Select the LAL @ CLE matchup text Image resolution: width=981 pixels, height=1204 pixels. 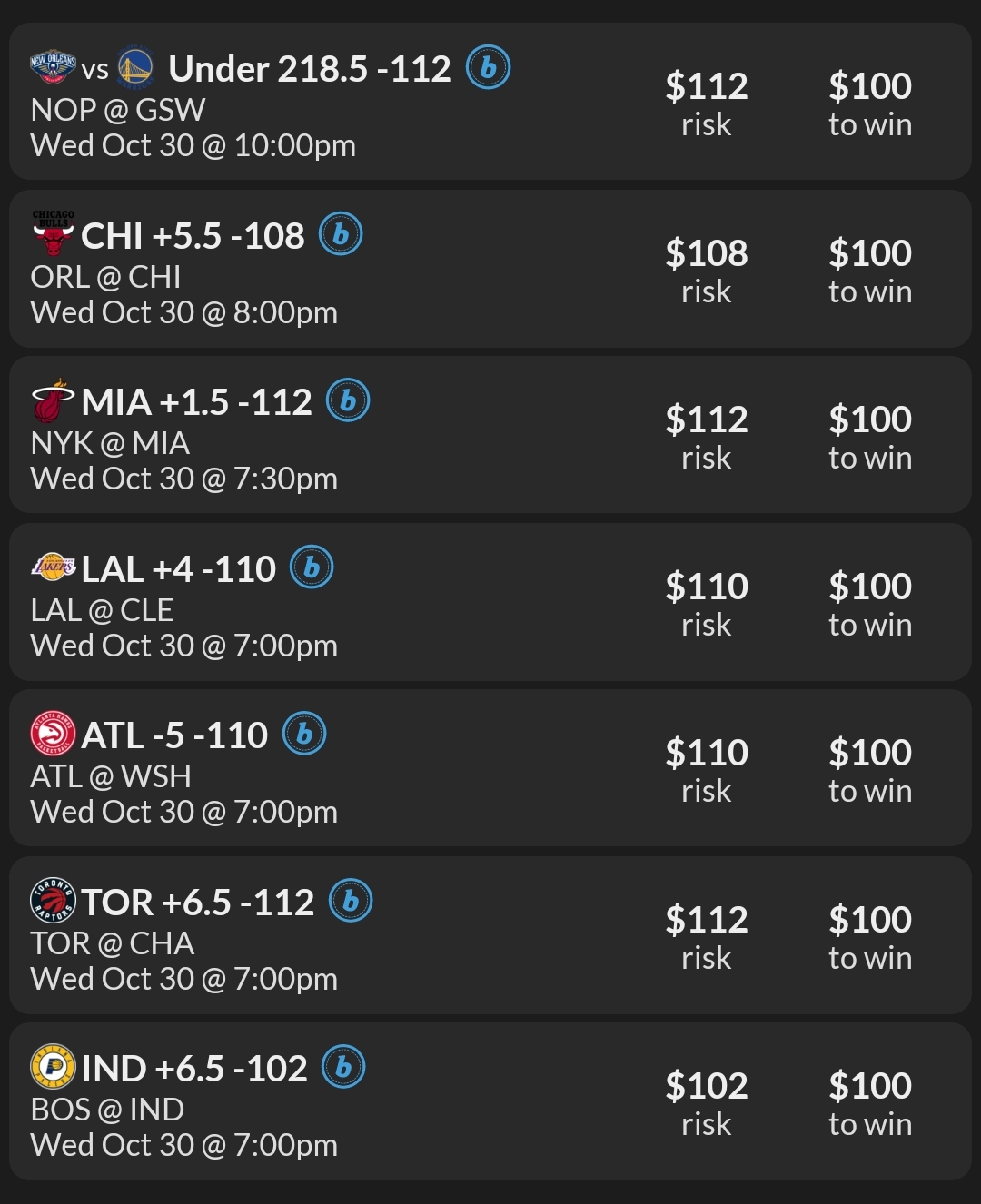(x=102, y=610)
